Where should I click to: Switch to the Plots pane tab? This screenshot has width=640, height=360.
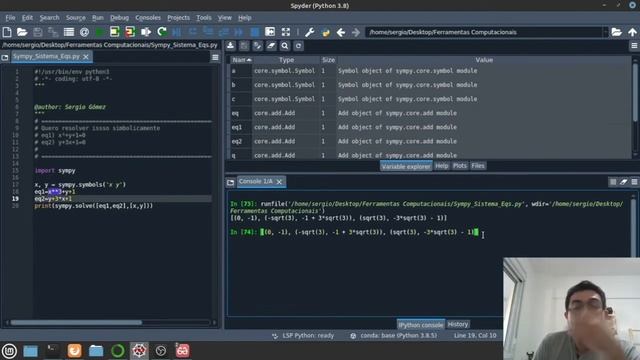[460, 166]
